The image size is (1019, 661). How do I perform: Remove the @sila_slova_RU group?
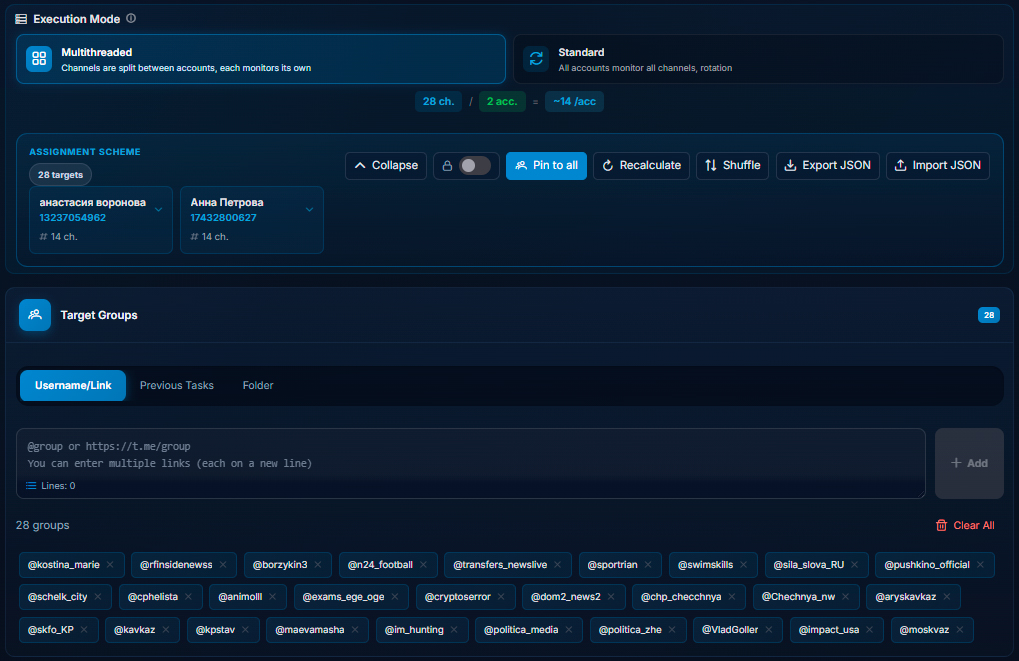click(x=855, y=565)
